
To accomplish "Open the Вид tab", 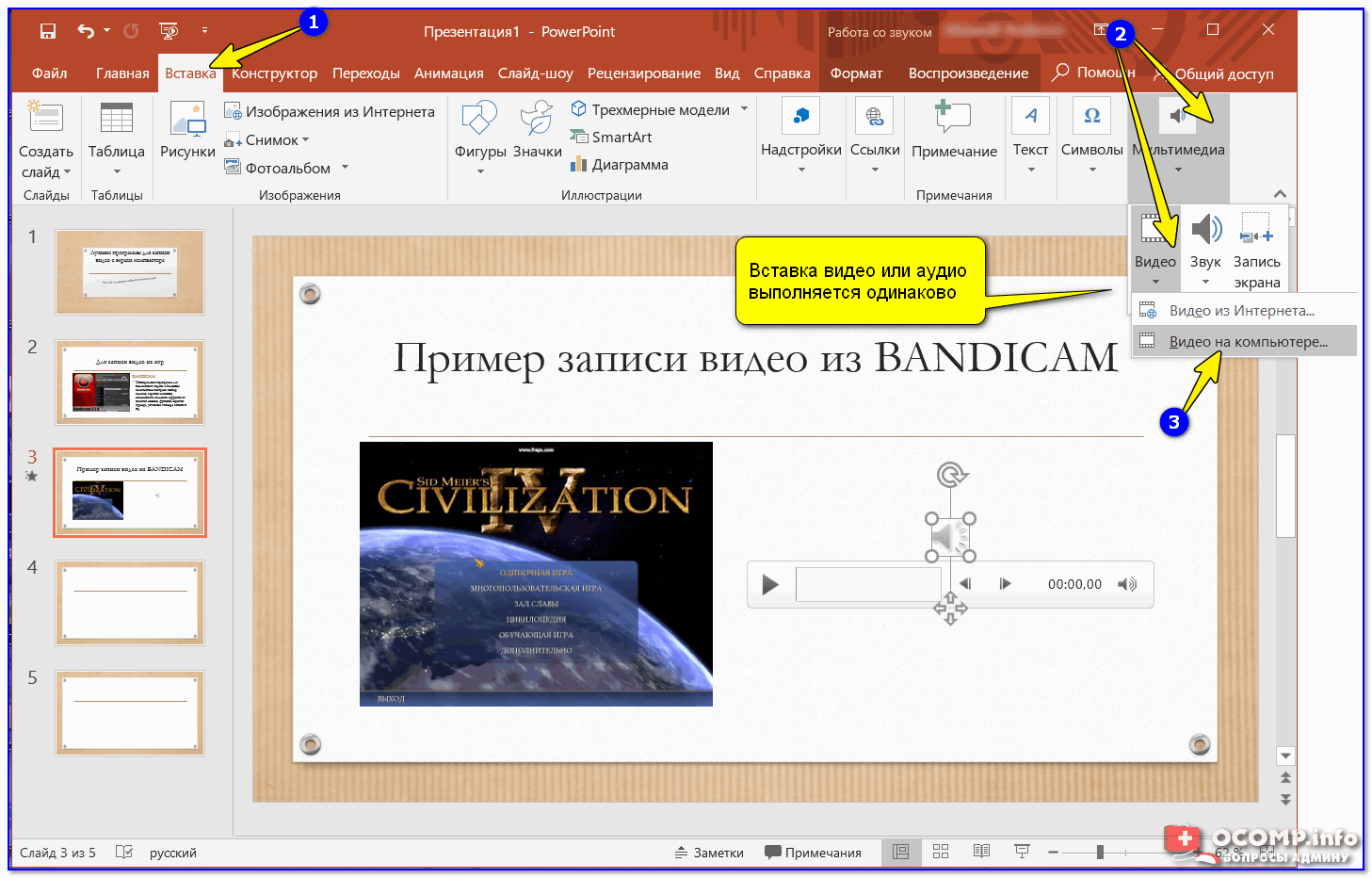I will (727, 73).
